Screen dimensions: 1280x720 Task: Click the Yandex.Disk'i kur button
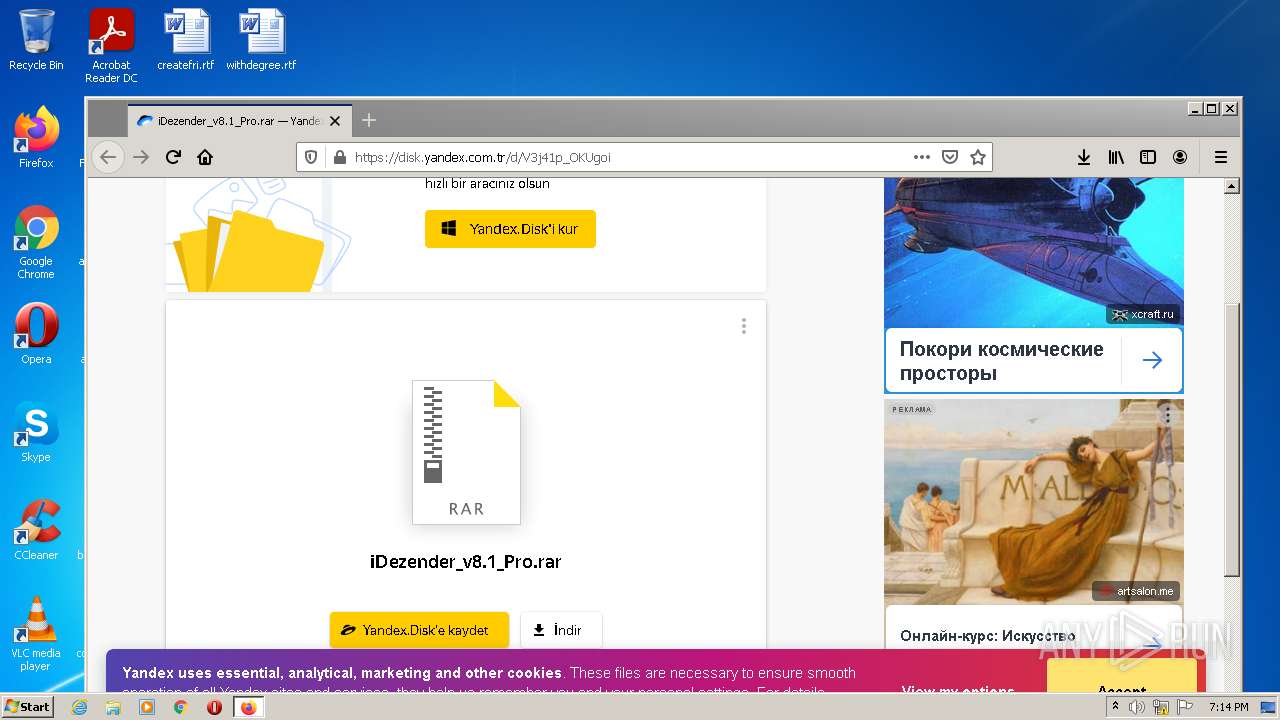(510, 229)
